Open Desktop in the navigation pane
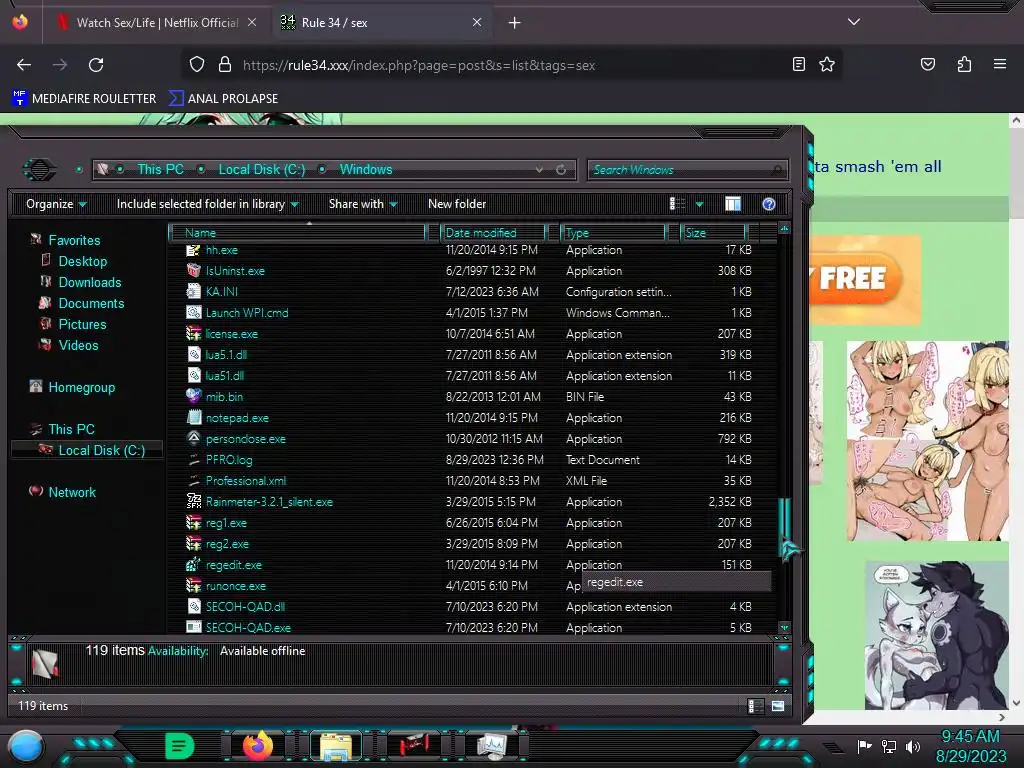Image resolution: width=1024 pixels, height=768 pixels. pos(82,261)
